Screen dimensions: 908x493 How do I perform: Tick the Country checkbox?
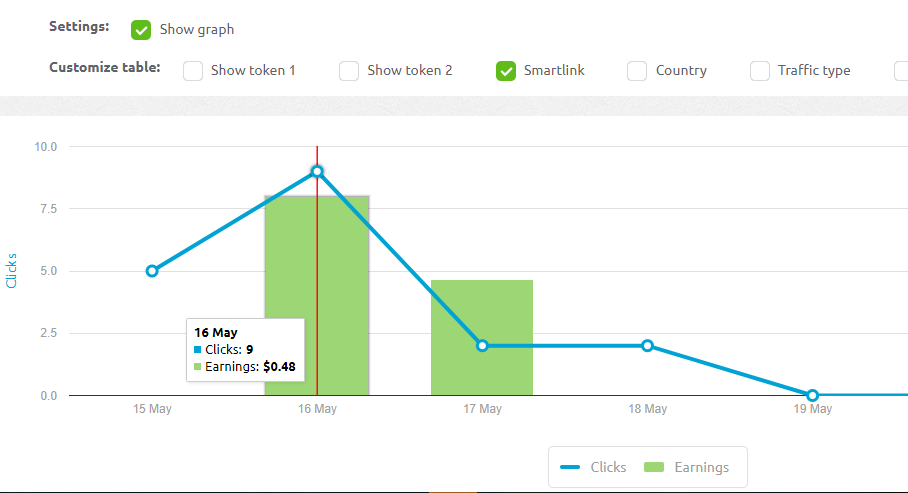(637, 70)
